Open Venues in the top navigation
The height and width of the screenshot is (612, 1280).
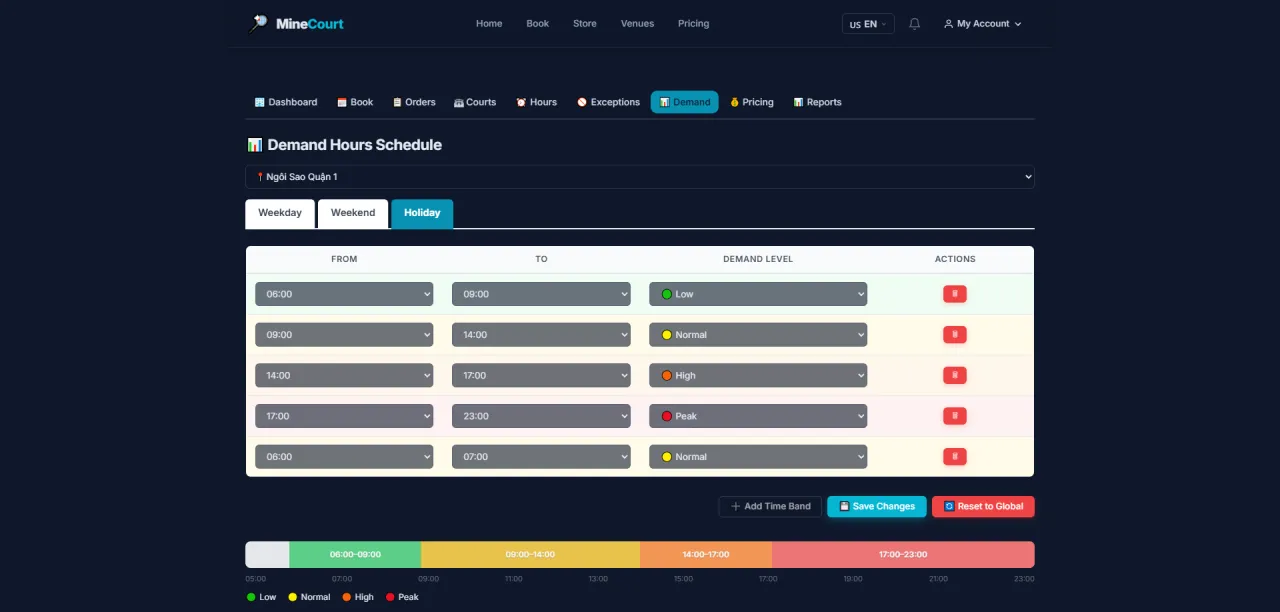637,24
